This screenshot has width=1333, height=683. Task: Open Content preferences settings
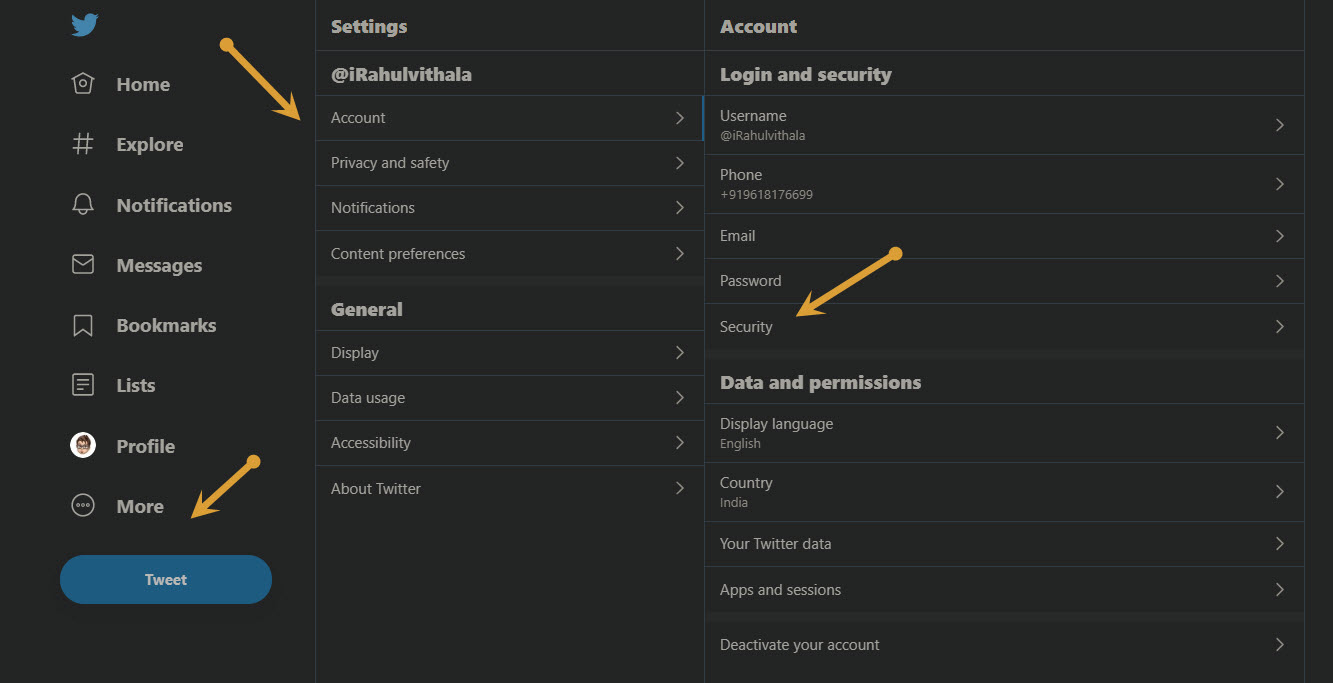pos(509,254)
